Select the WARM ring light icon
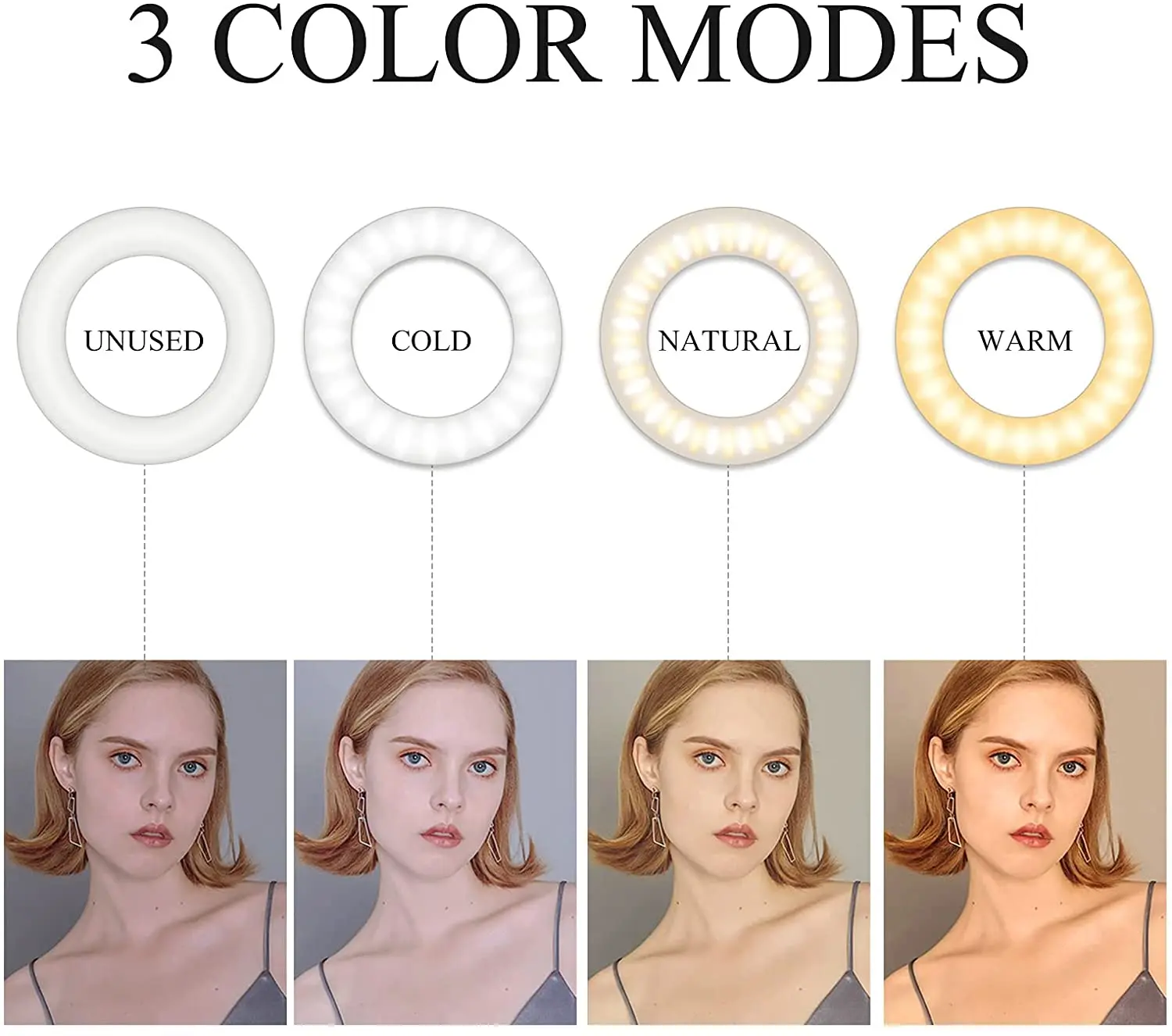The height and width of the screenshot is (1036, 1172). tap(1025, 339)
